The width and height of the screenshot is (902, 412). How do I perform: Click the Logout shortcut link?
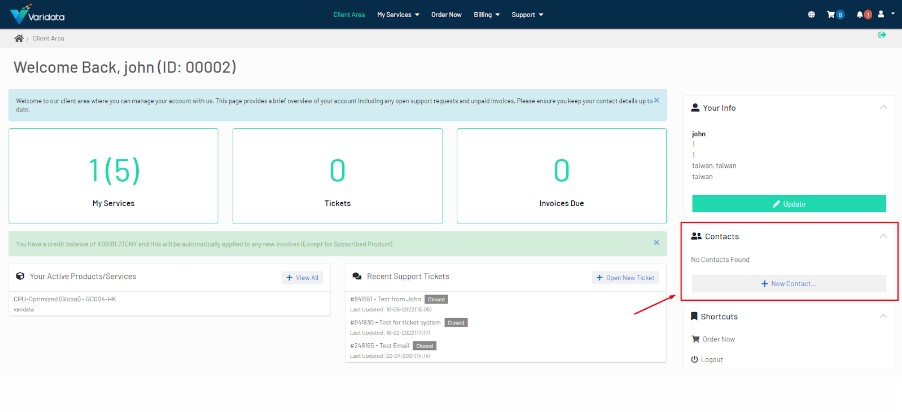tap(712, 359)
